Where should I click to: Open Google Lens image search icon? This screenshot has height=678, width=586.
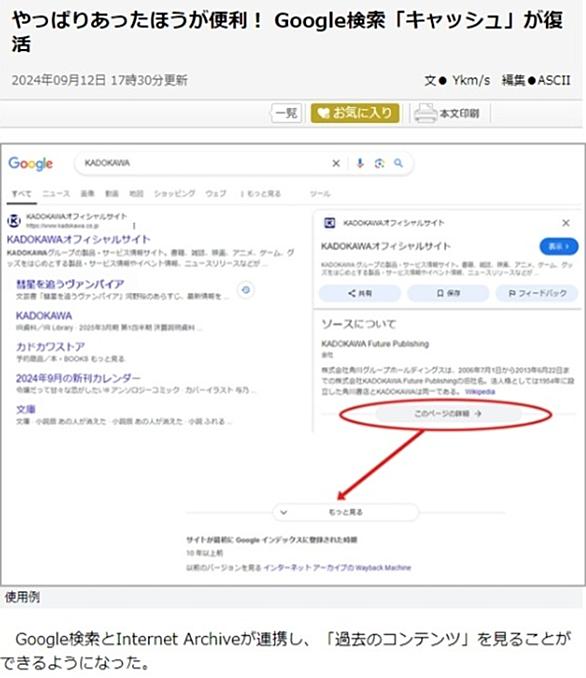tap(379, 163)
